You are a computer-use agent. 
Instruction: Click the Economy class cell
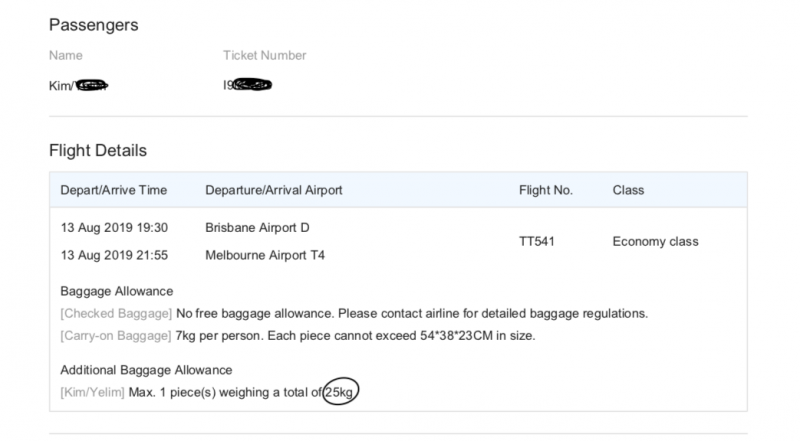pyautogui.click(x=655, y=241)
